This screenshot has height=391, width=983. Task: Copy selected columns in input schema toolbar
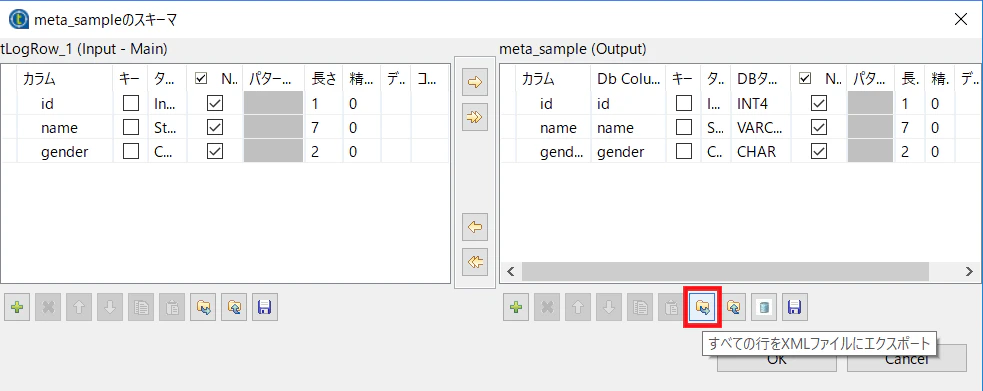tap(141, 308)
